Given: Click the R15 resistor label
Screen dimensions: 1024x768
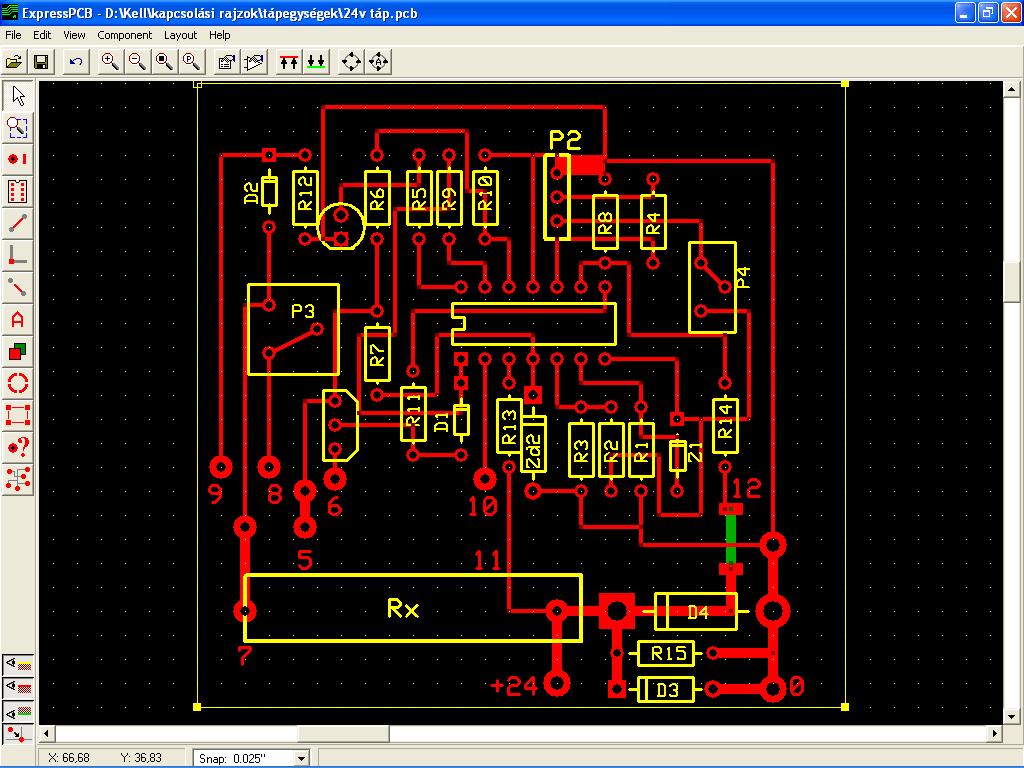Looking at the screenshot, I should (x=669, y=653).
